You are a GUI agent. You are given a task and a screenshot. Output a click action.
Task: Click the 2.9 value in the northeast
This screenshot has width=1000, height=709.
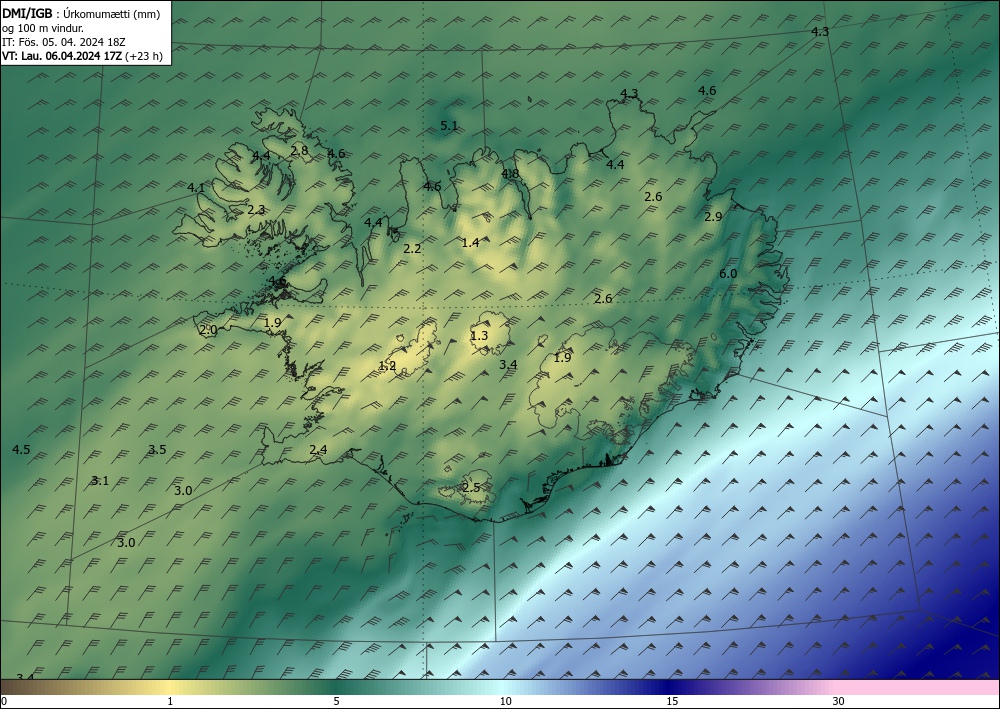713,217
